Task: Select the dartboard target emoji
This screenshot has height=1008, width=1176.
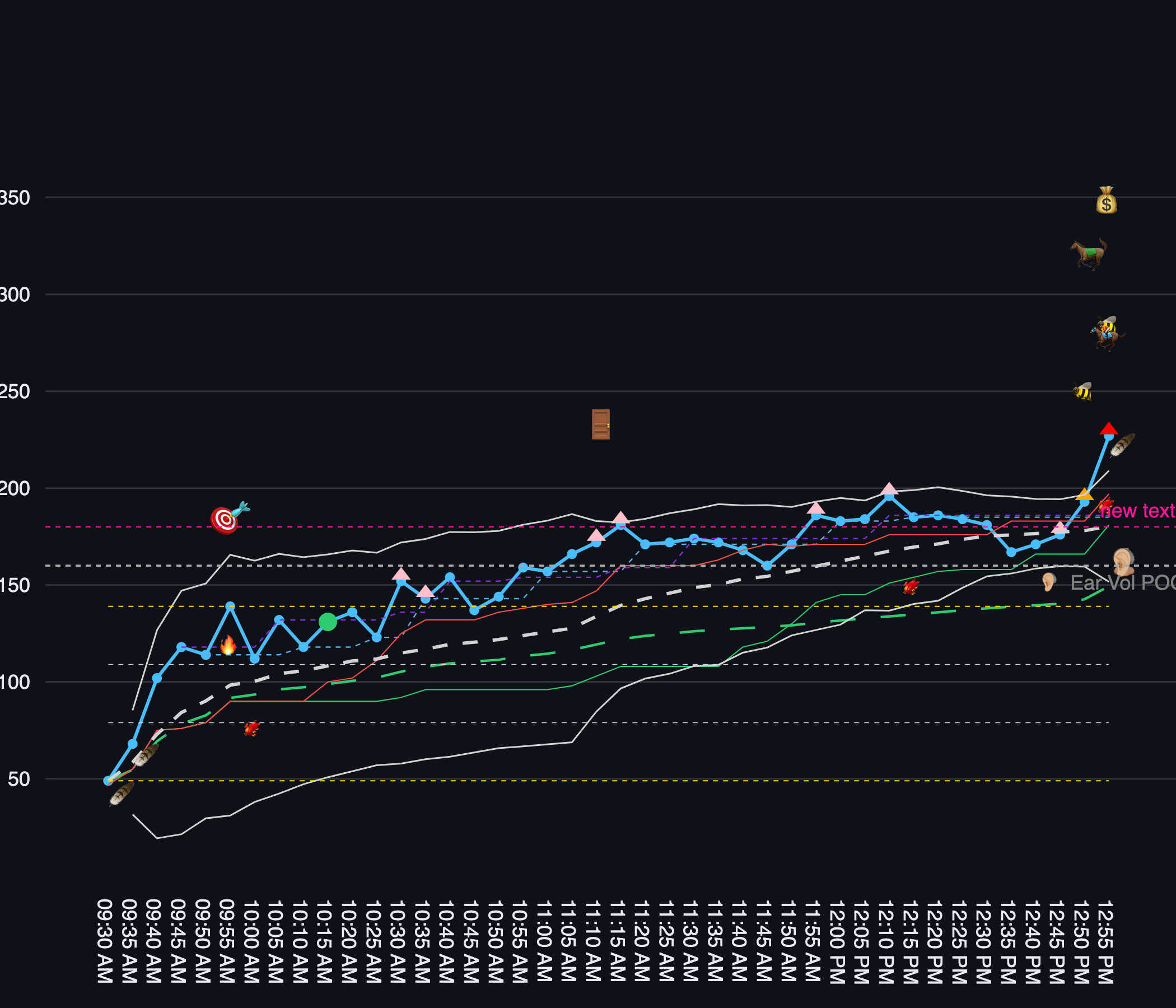Action: [227, 517]
